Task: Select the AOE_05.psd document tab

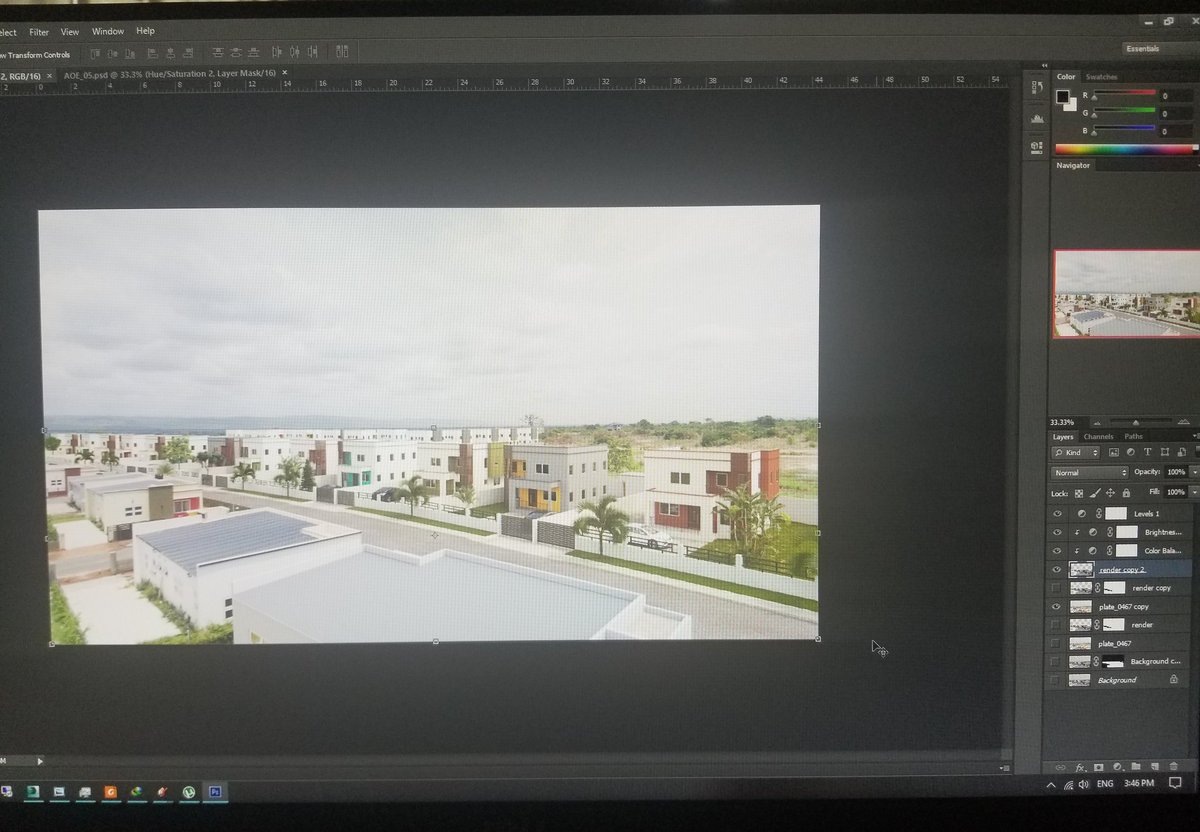Action: (x=170, y=74)
